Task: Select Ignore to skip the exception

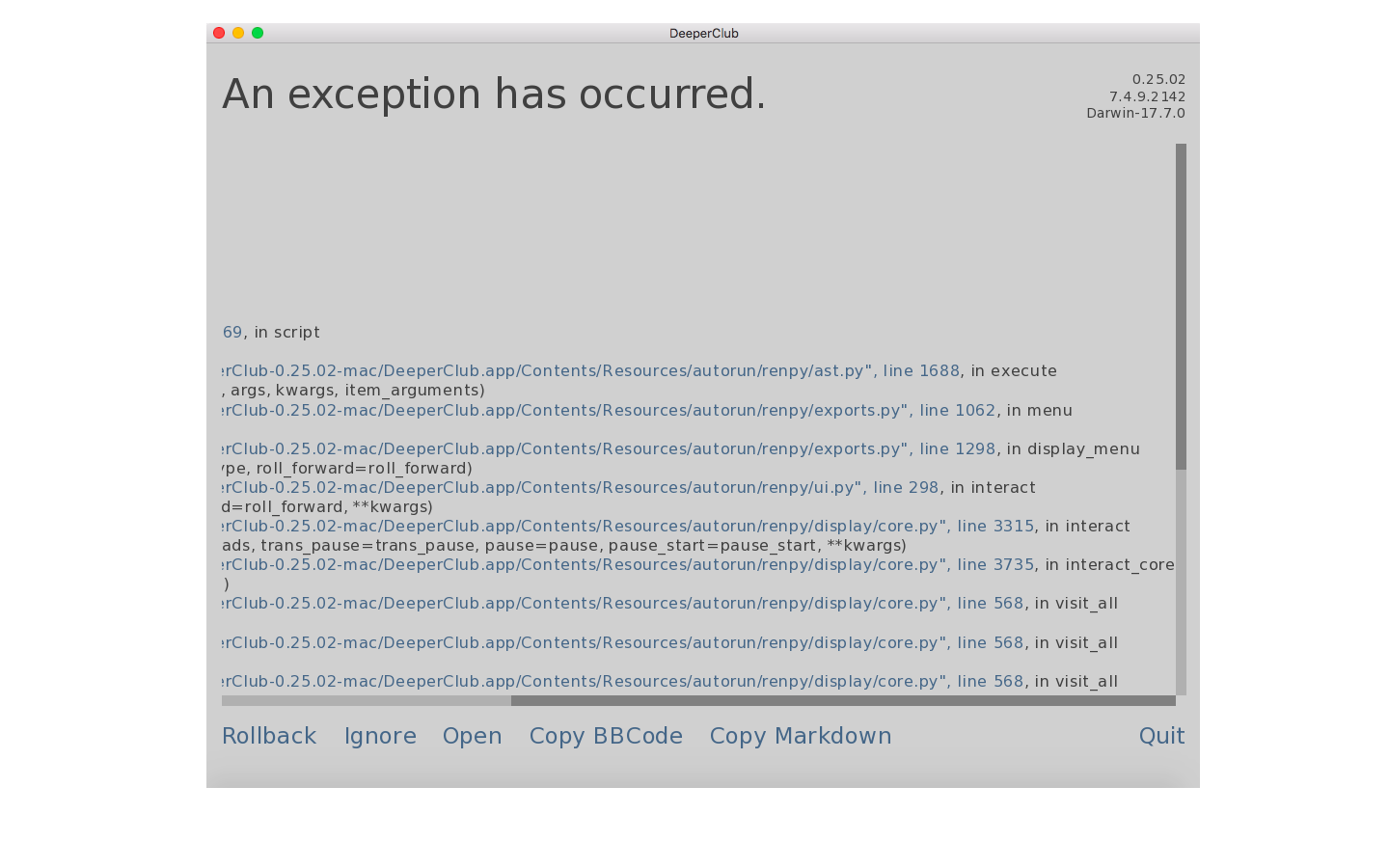Action: click(380, 736)
